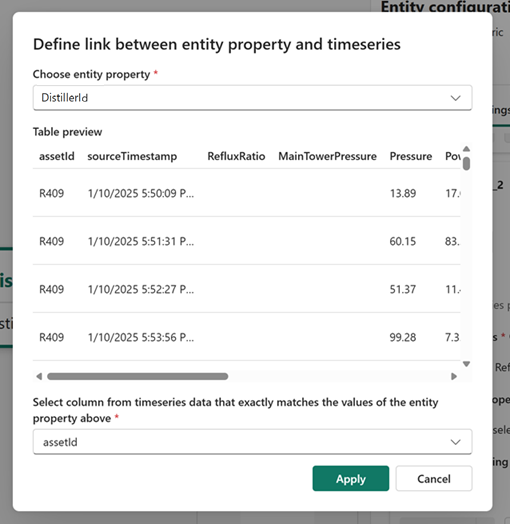Viewport: 510px width, 524px height.
Task: Click the row with timestamp 5:50:09
Action: tap(247, 193)
